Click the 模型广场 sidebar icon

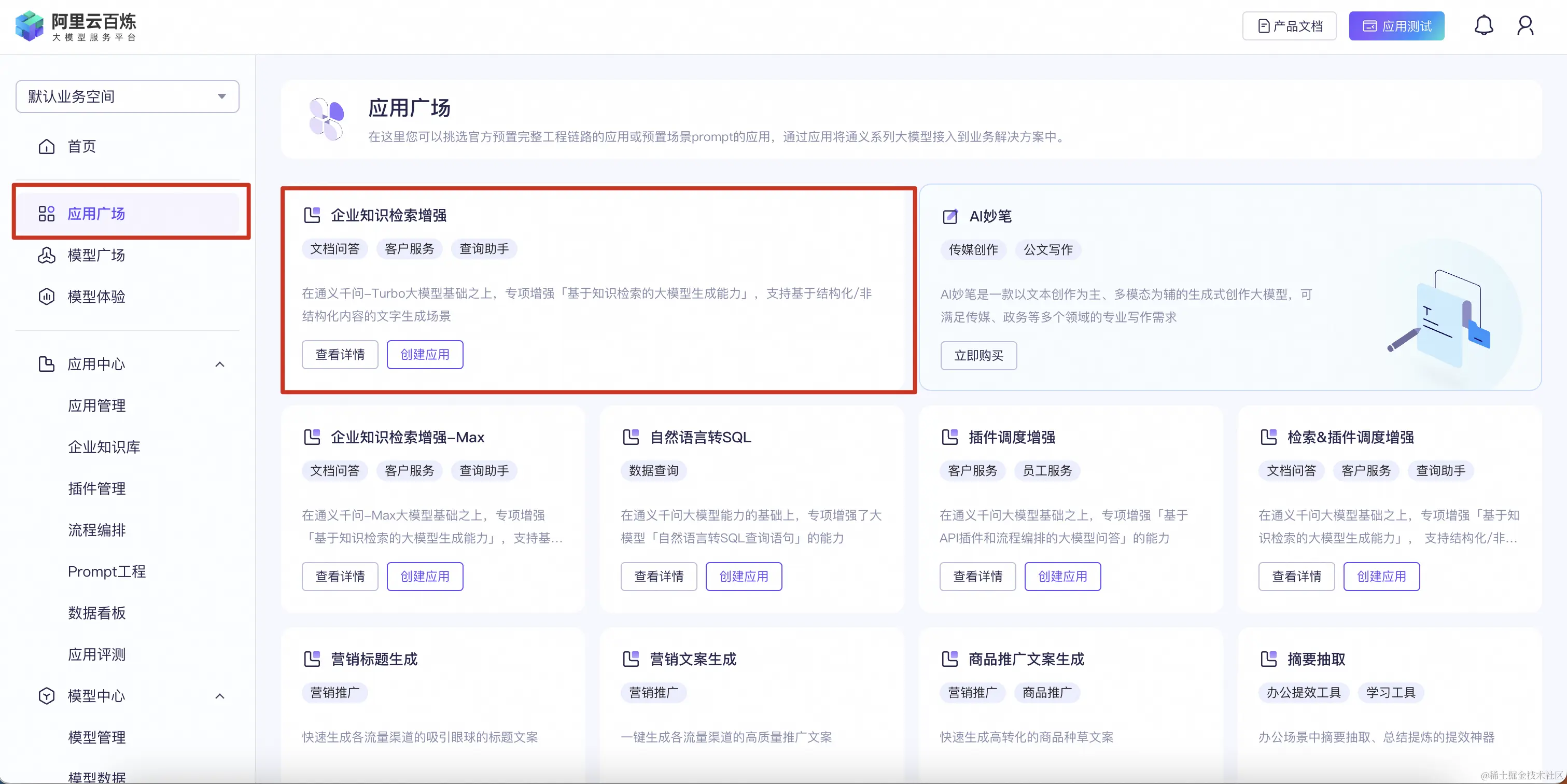[47, 255]
